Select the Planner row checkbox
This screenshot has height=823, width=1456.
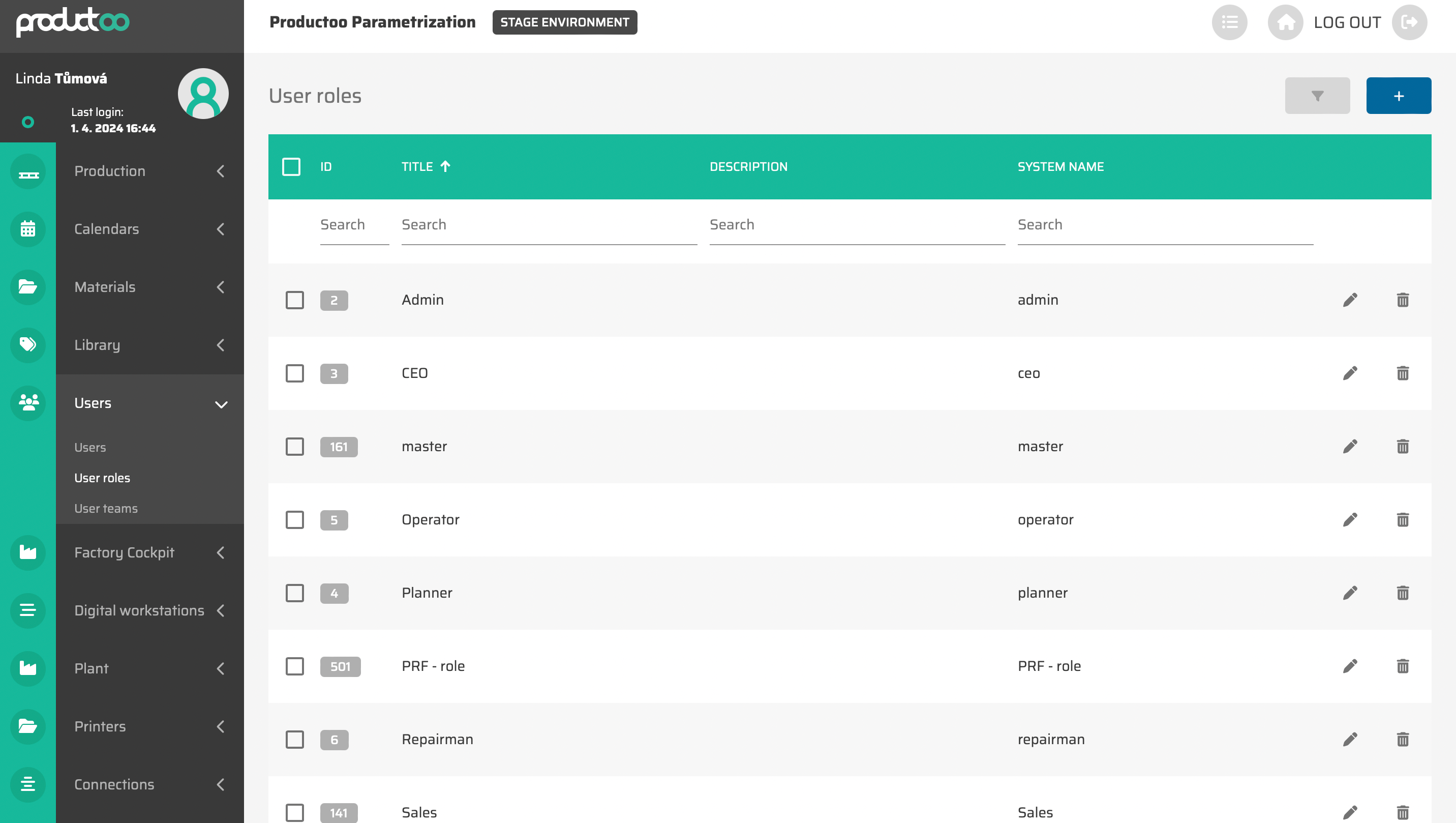[294, 593]
